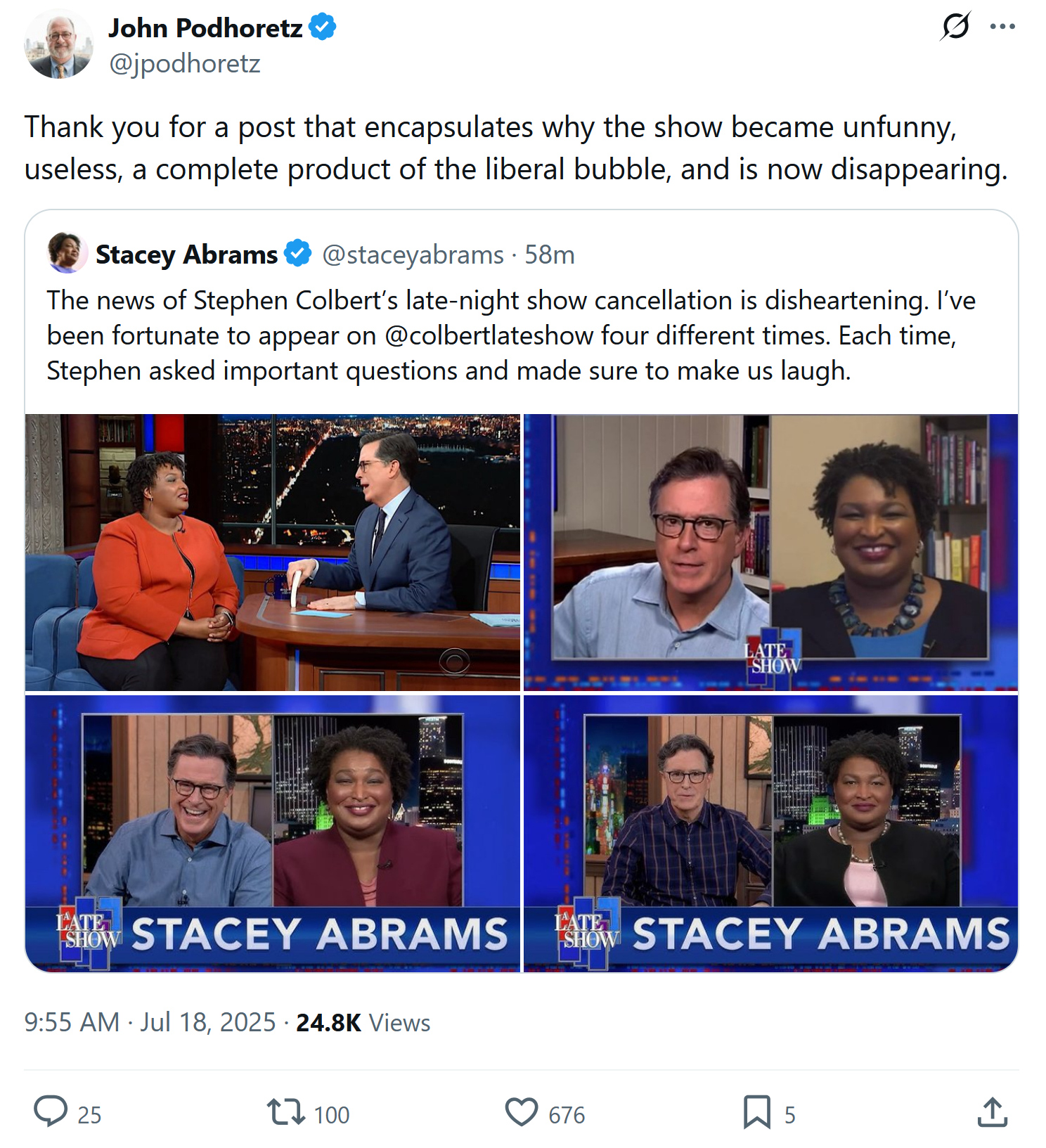Open John Podhoretz's profile picture
1046x1148 pixels.
point(59,44)
